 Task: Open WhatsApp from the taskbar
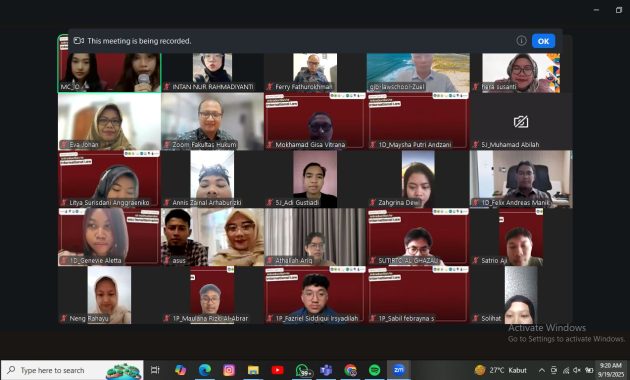pyautogui.click(x=302, y=370)
